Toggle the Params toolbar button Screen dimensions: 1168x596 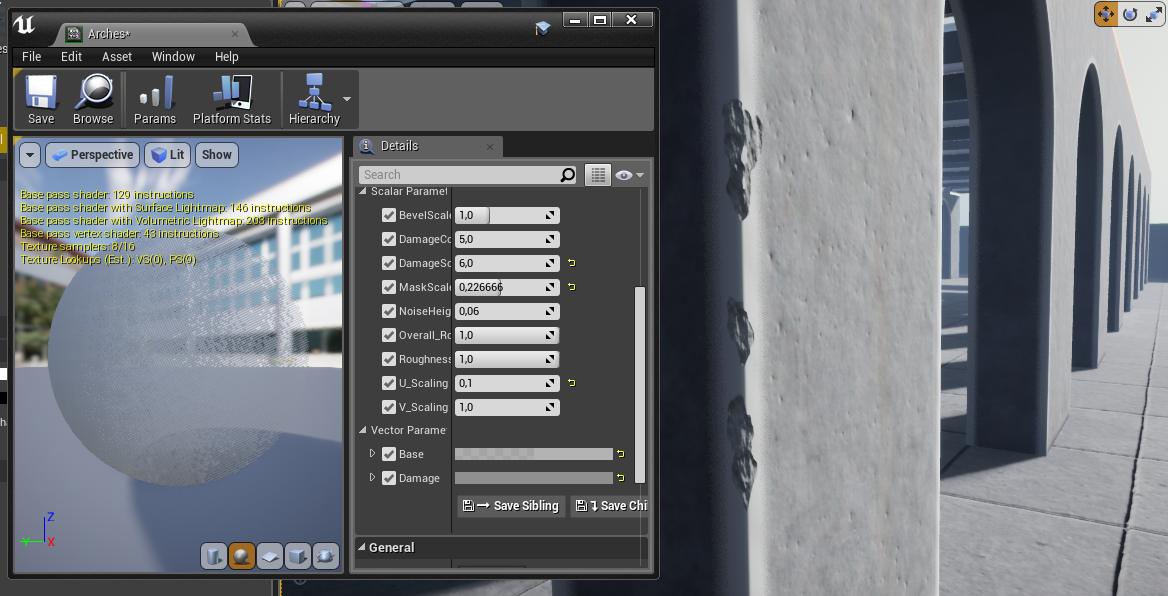pos(155,99)
